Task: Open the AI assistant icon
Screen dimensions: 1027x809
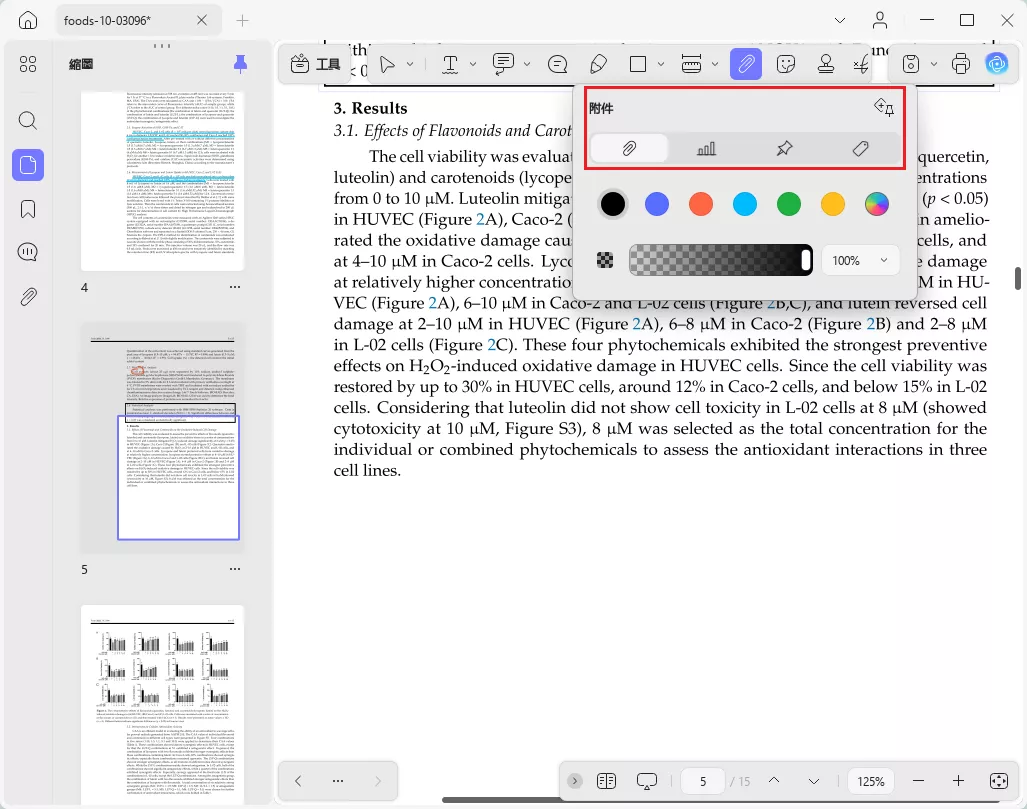Action: [x=997, y=64]
